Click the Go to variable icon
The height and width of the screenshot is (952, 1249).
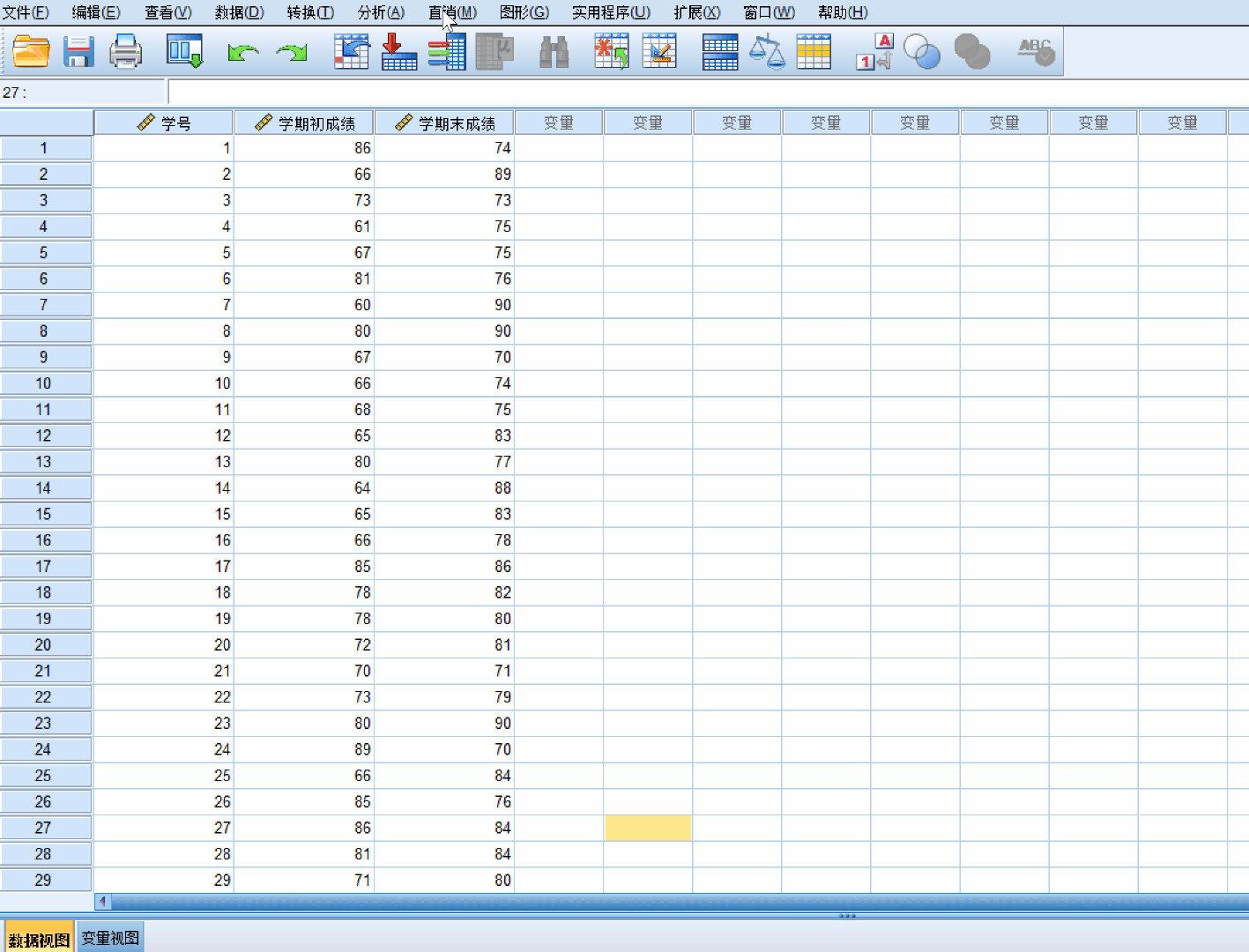pos(398,51)
